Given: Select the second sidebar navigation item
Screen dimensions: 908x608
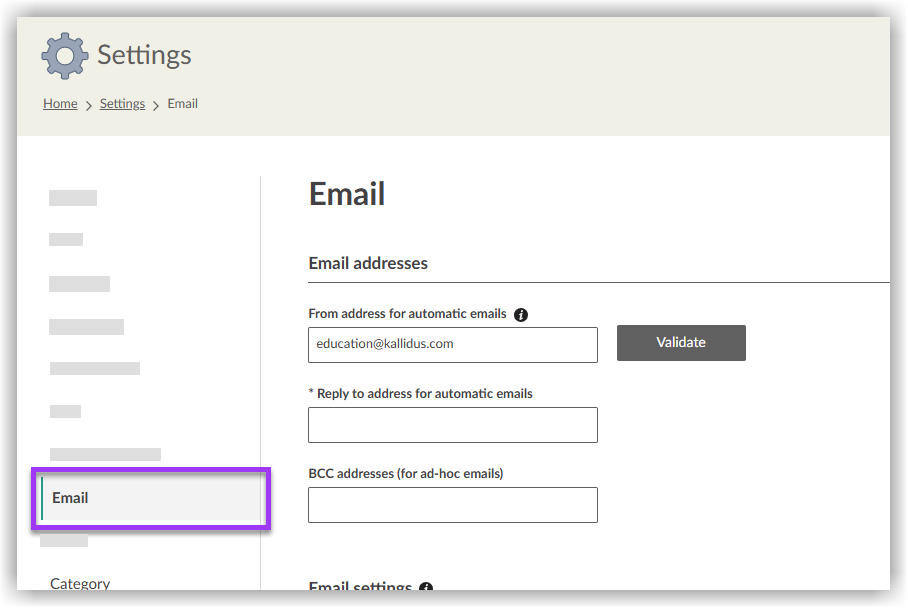Looking at the screenshot, I should pyautogui.click(x=66, y=239).
